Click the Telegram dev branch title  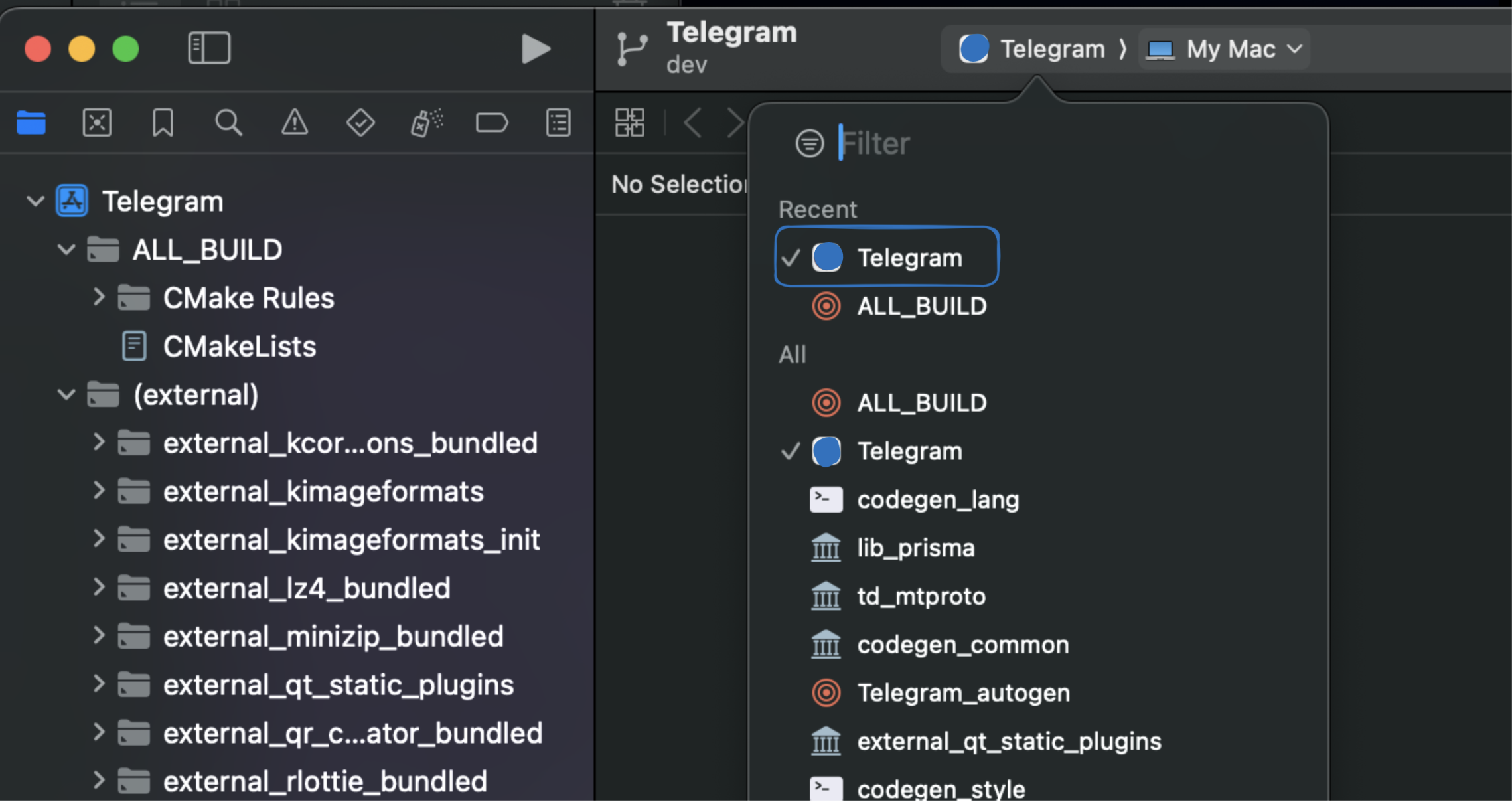coord(731,48)
